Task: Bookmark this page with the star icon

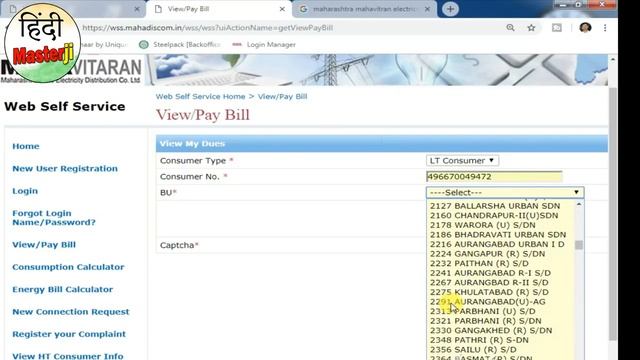Action: pyautogui.click(x=531, y=28)
